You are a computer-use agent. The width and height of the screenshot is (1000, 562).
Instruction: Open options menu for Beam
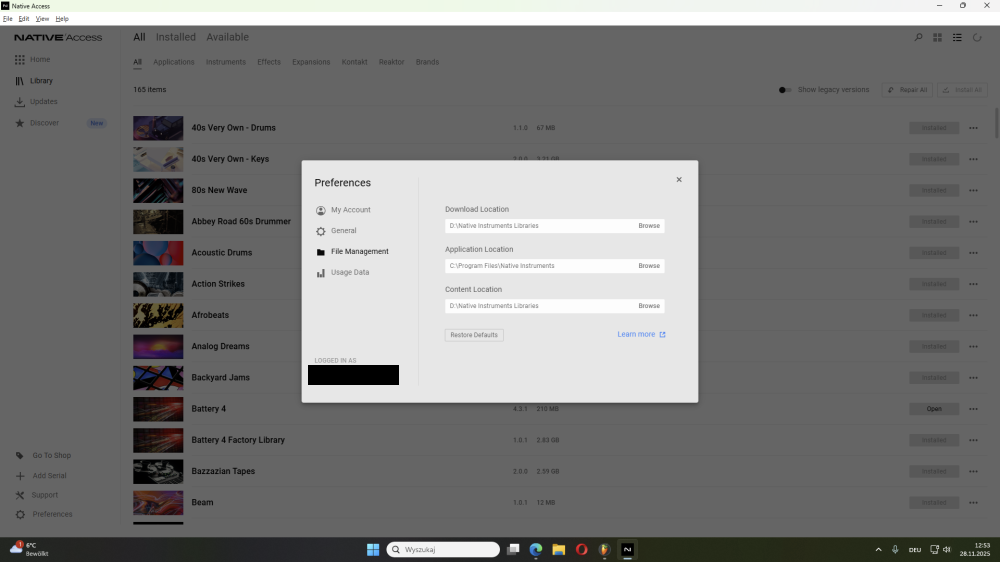(973, 503)
